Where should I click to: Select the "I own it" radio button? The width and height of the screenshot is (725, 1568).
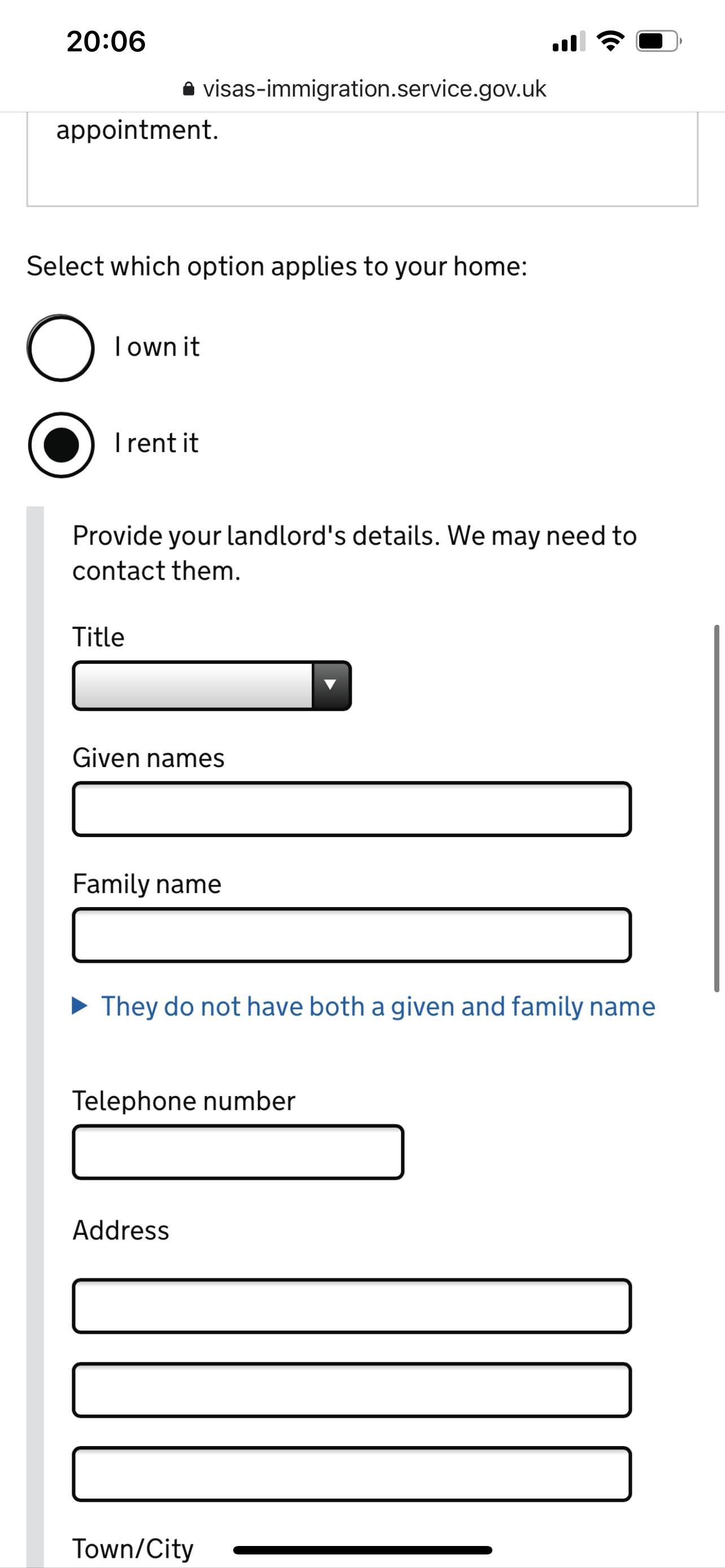[x=61, y=348]
